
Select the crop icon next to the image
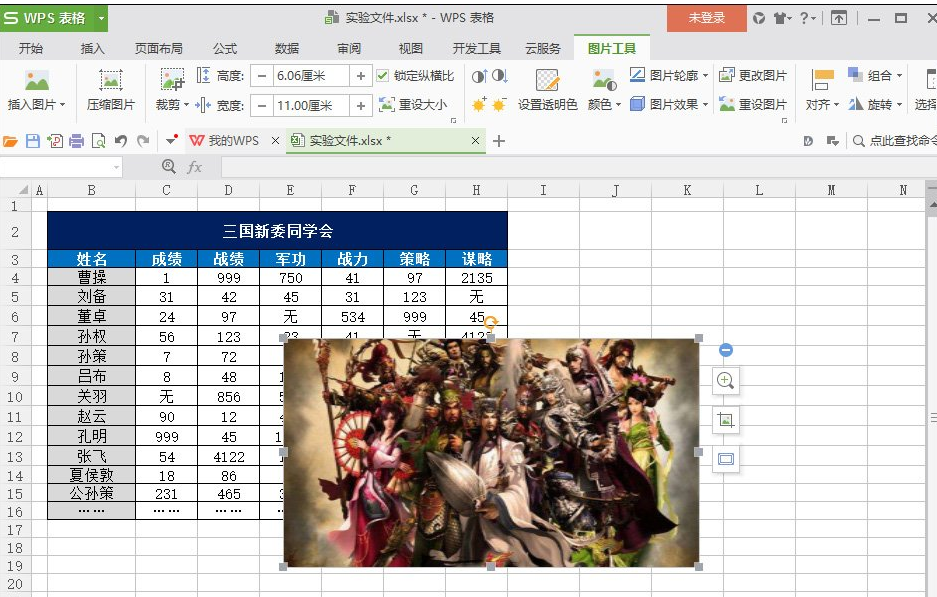[x=725, y=420]
